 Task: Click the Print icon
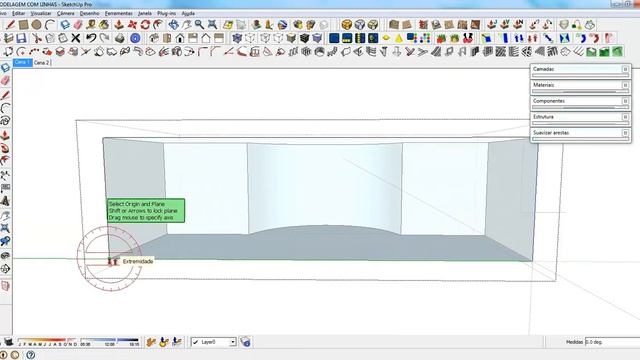[120, 38]
